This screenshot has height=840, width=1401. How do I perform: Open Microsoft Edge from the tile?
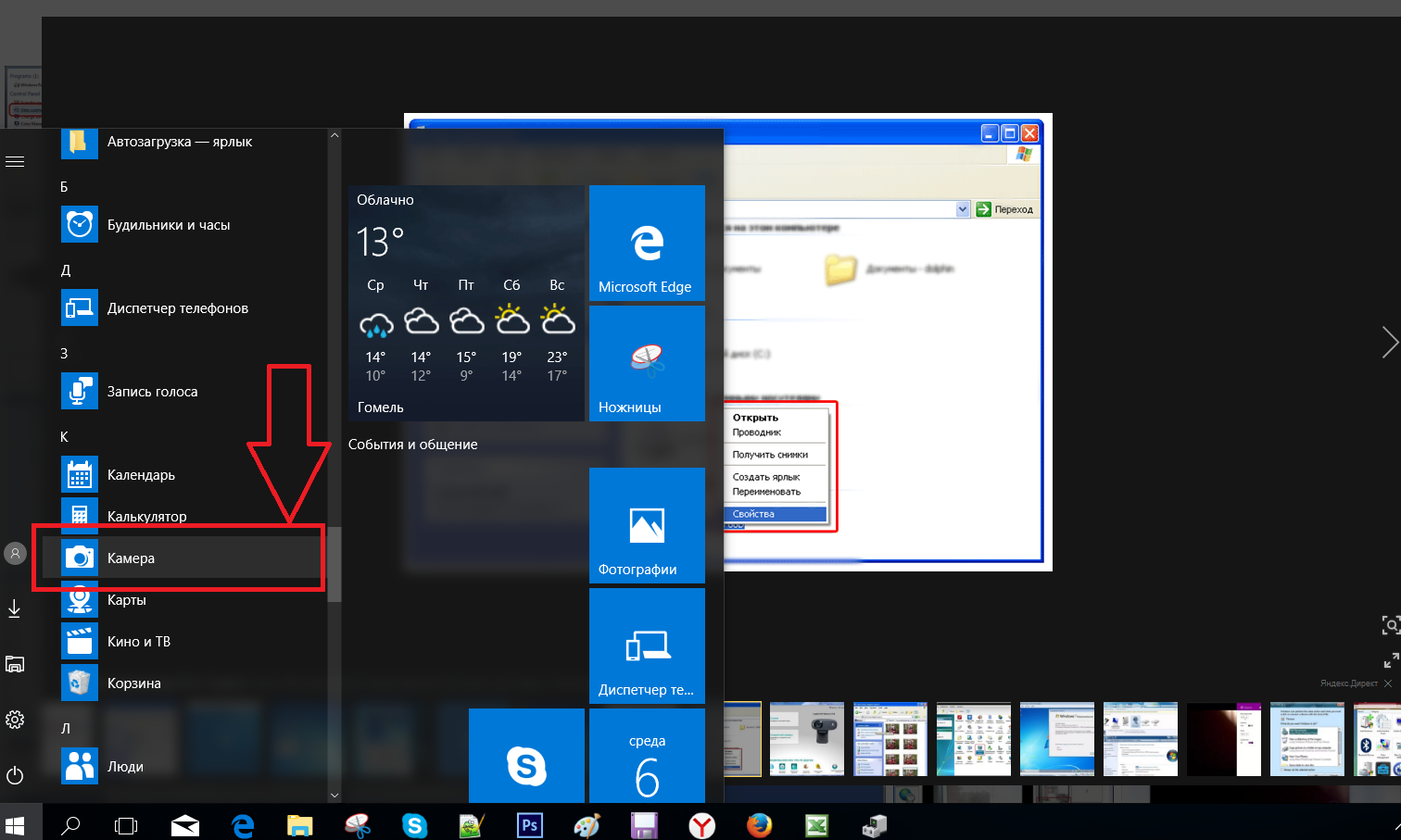coord(646,243)
